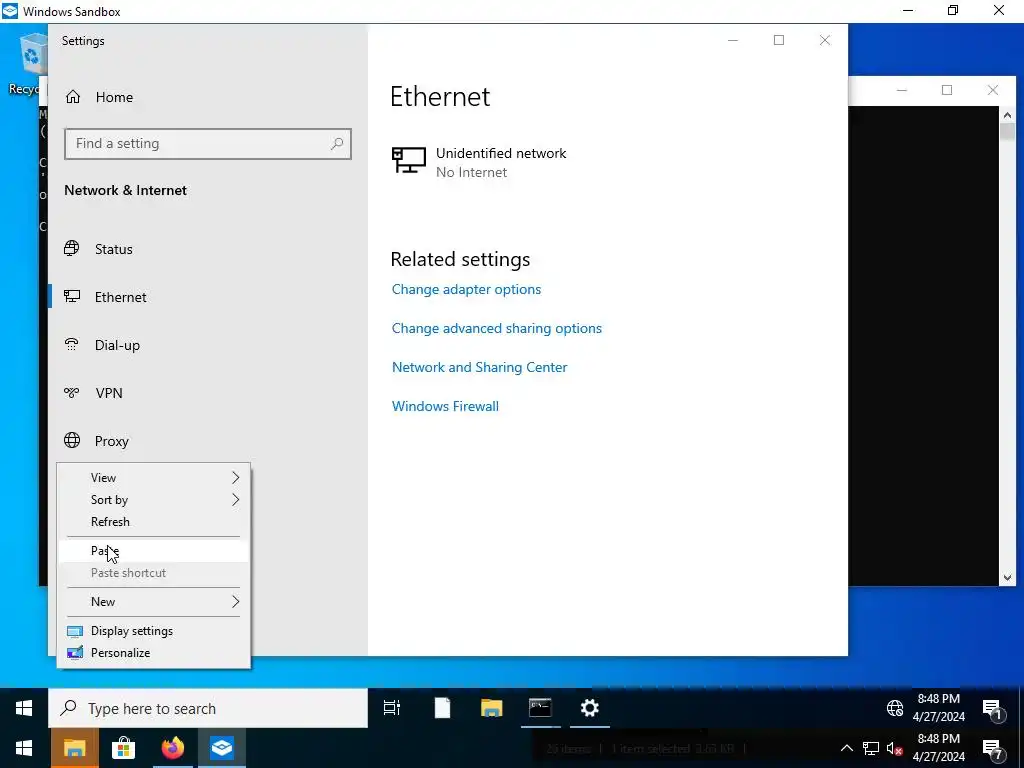Choose Refresh in the context menu
The image size is (1024, 768).
tap(153, 522)
